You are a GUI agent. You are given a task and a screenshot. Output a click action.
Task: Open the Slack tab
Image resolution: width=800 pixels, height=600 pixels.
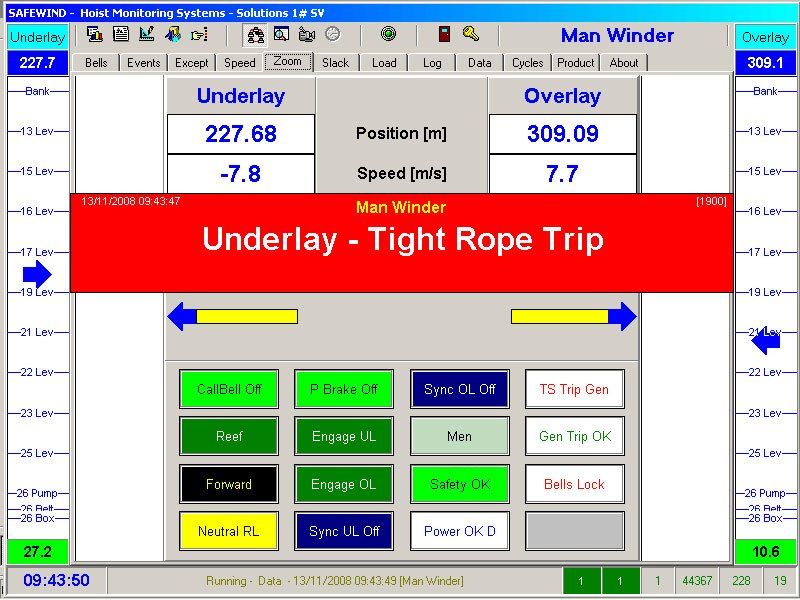335,63
